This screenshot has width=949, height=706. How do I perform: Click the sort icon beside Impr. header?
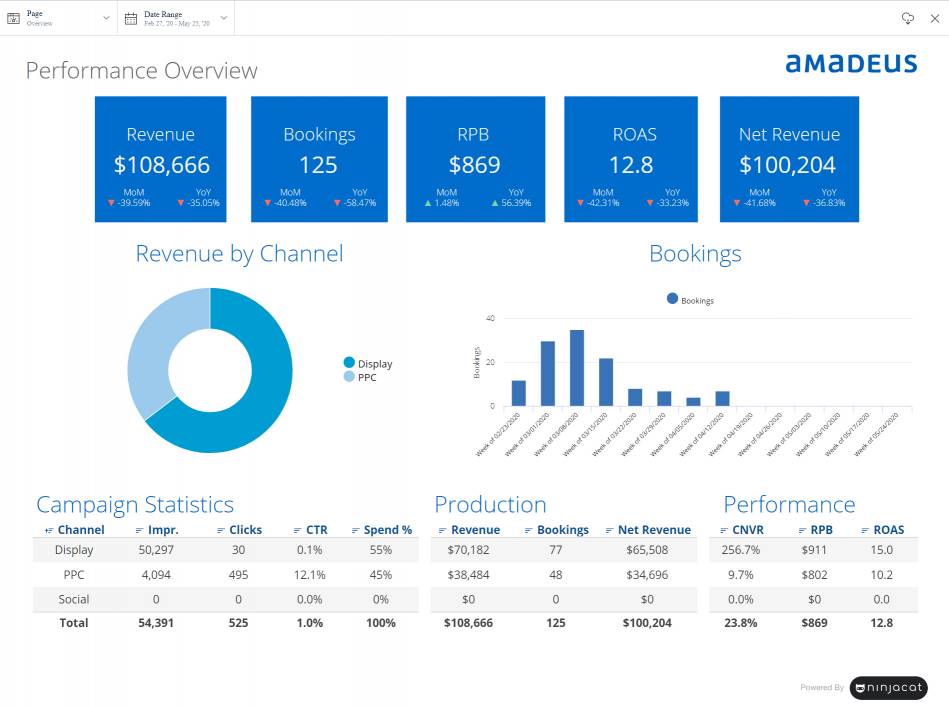(x=140, y=530)
